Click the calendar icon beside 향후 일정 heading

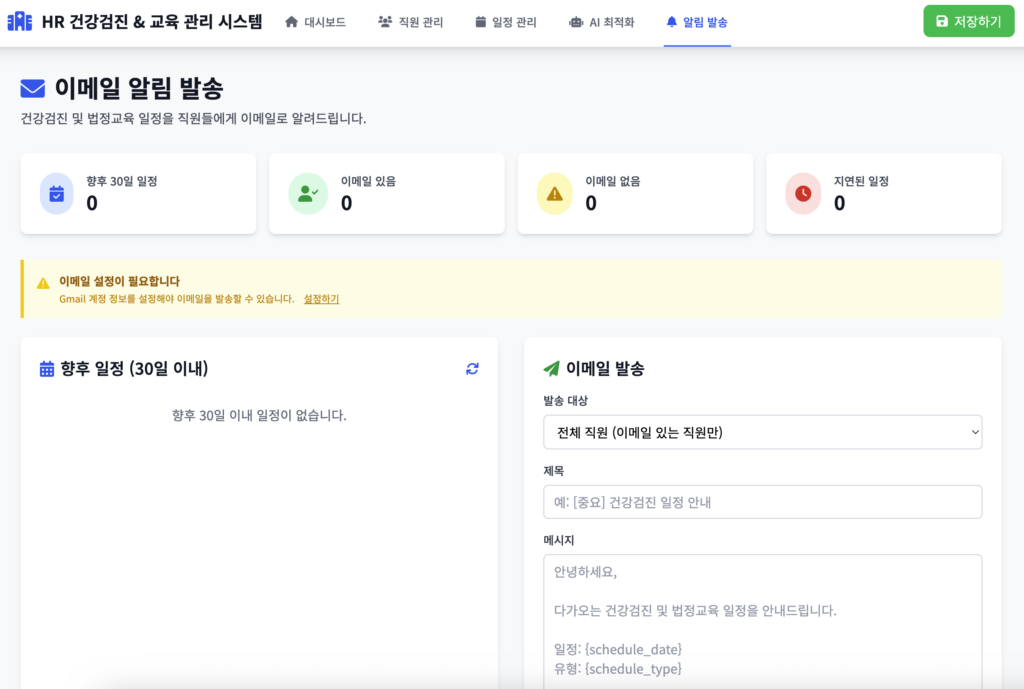pyautogui.click(x=47, y=369)
